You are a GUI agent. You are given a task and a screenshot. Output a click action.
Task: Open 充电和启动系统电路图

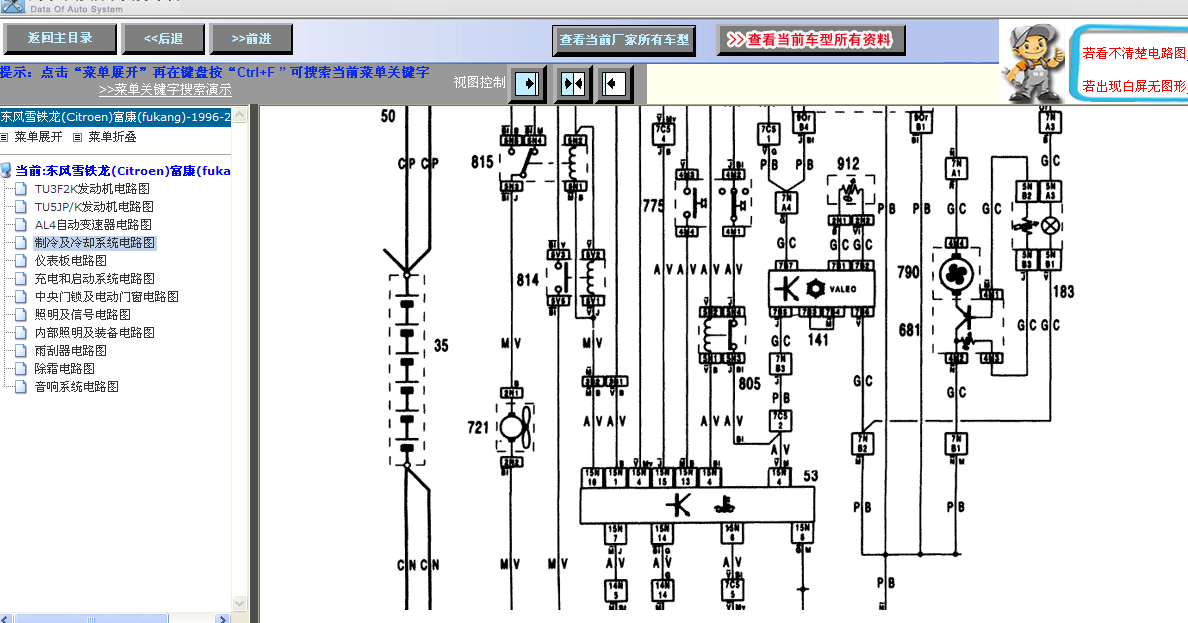click(x=95, y=279)
